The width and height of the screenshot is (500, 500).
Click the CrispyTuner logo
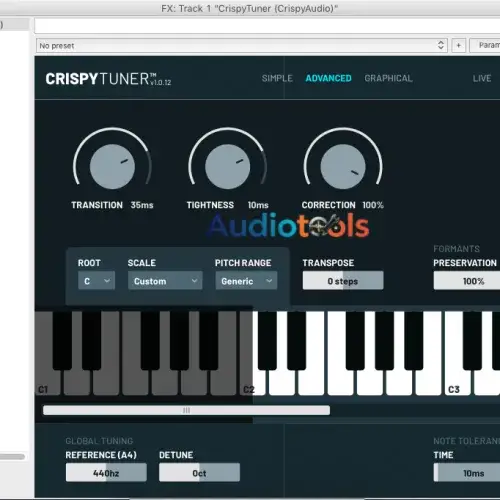click(108, 79)
